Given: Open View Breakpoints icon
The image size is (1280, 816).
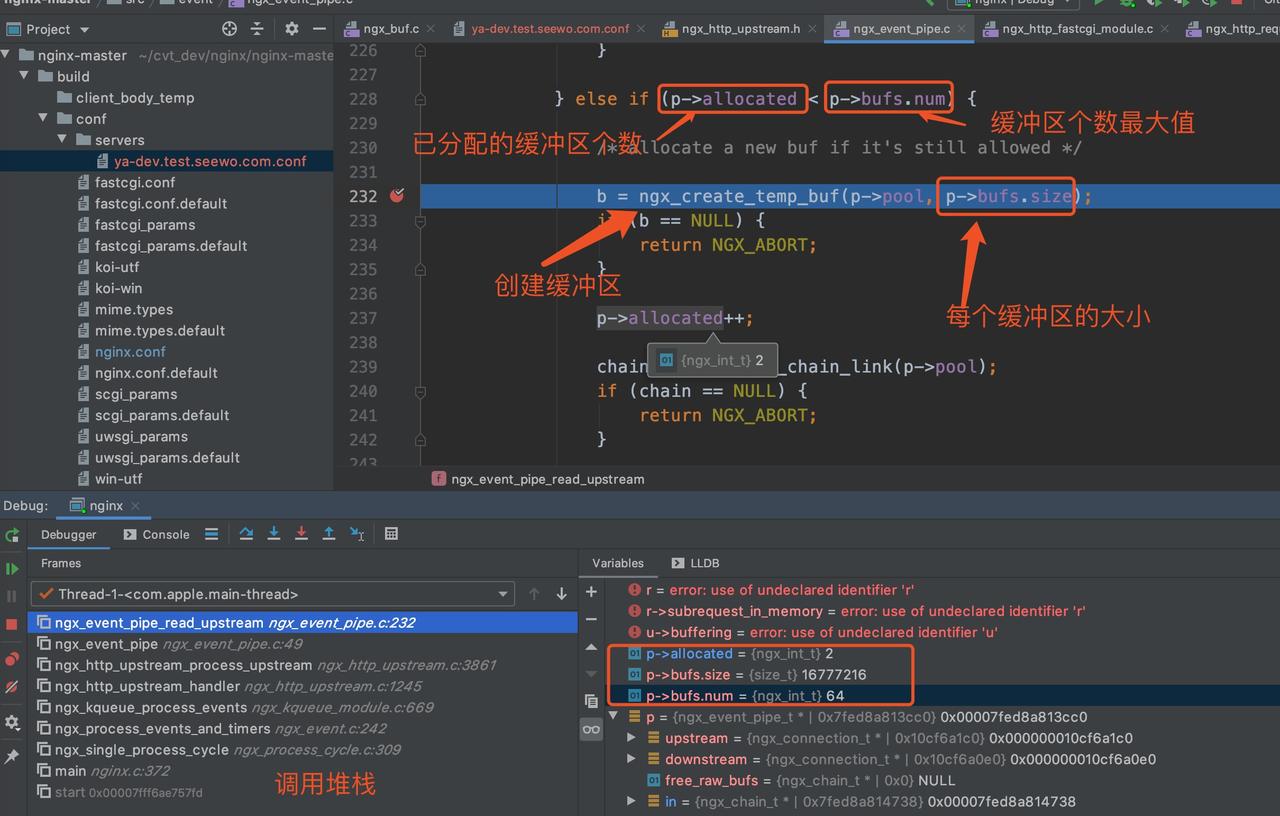Looking at the screenshot, I should point(12,659).
